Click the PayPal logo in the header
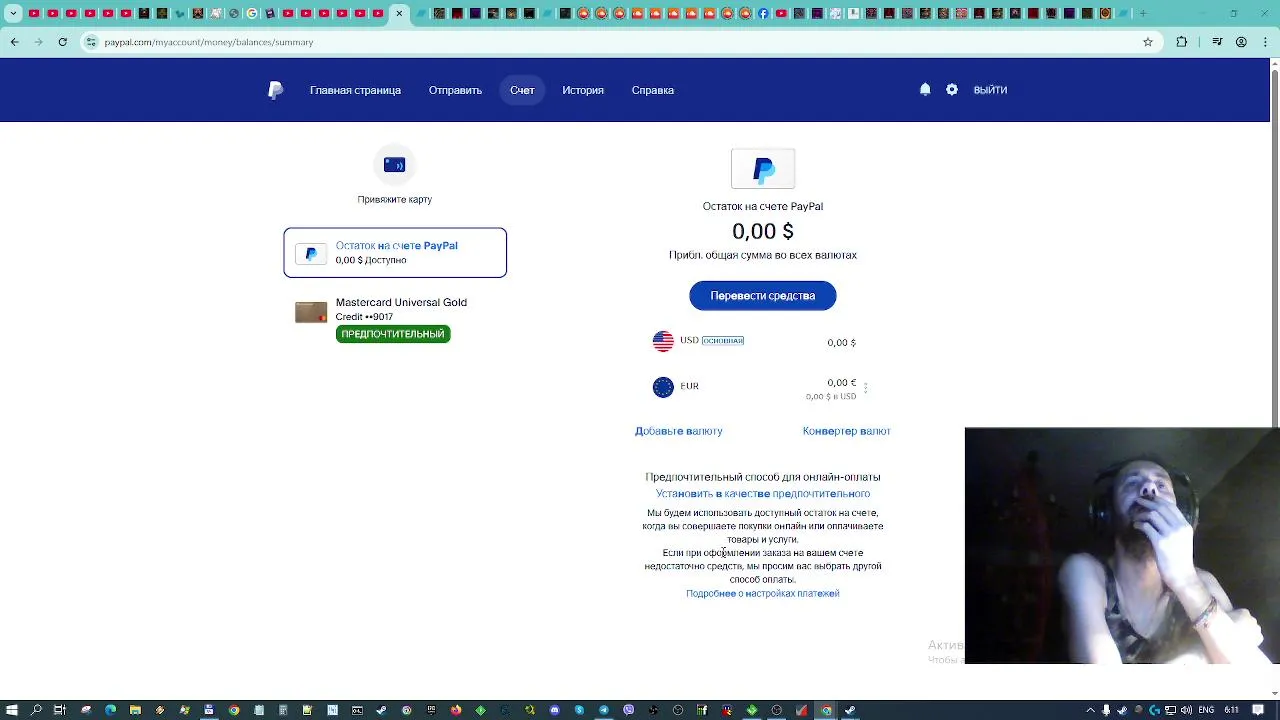 point(276,90)
